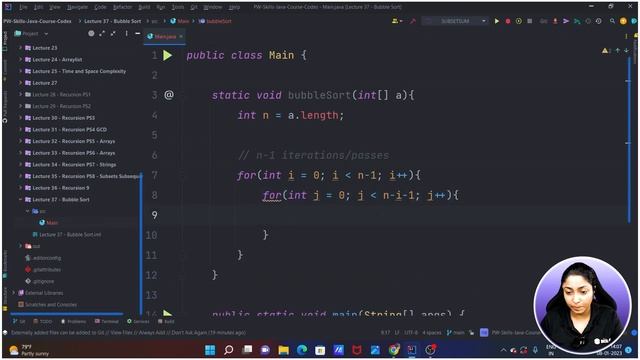
Task: Open Problems tool window tab
Action: pyautogui.click(x=73, y=321)
